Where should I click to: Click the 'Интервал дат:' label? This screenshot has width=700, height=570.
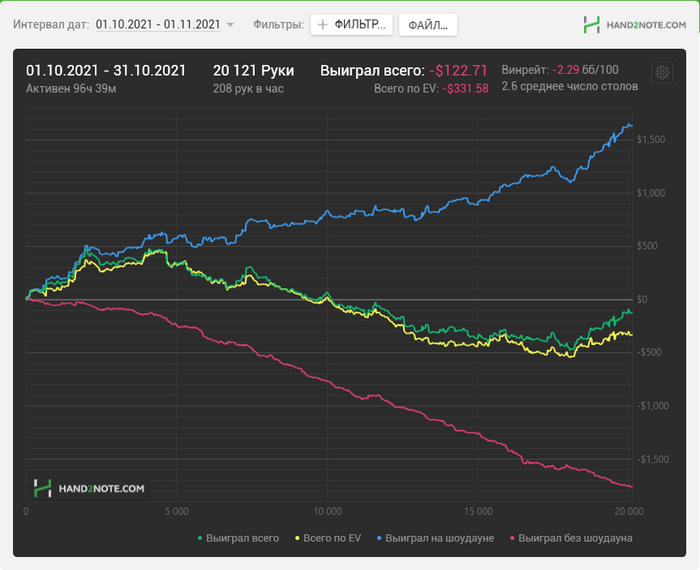tap(51, 24)
